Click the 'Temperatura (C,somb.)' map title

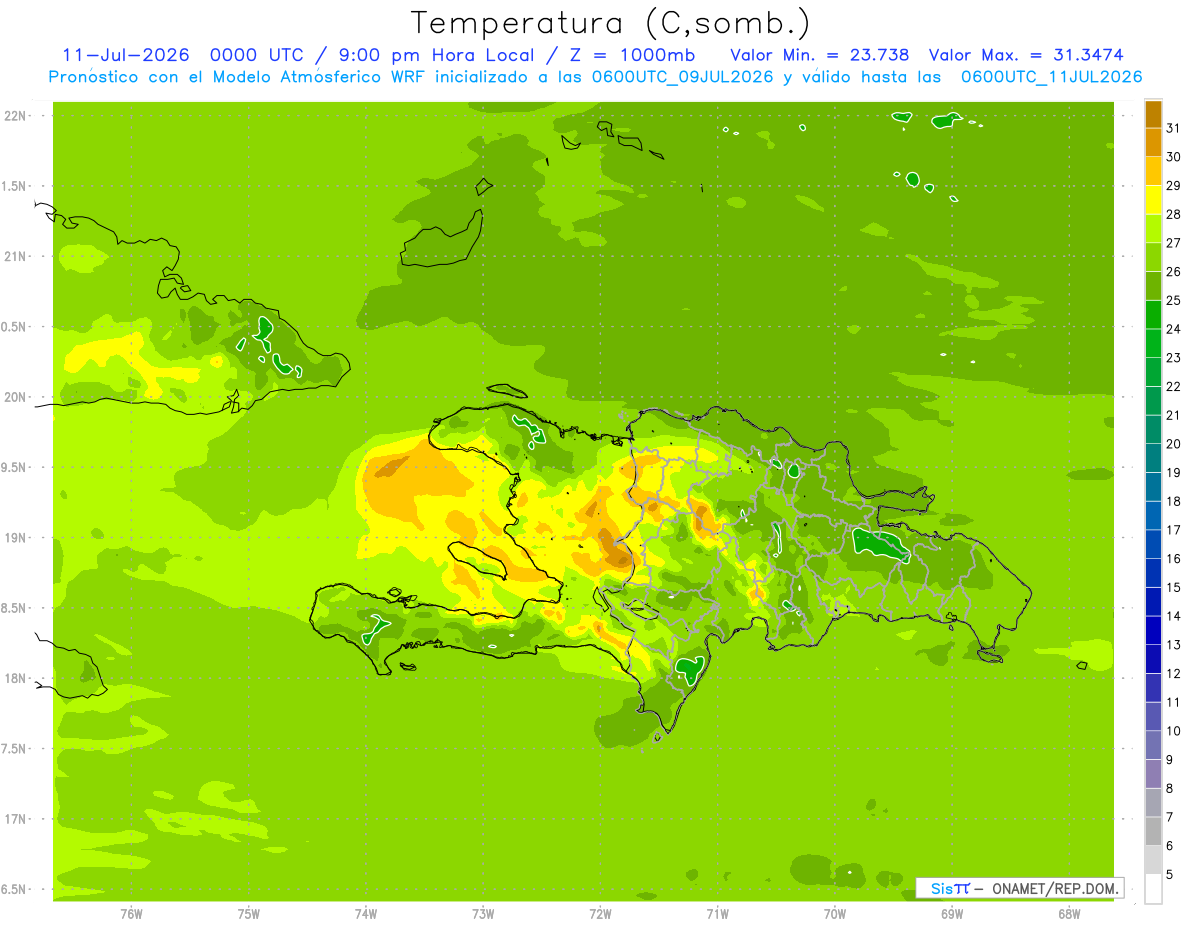[x=610, y=23]
